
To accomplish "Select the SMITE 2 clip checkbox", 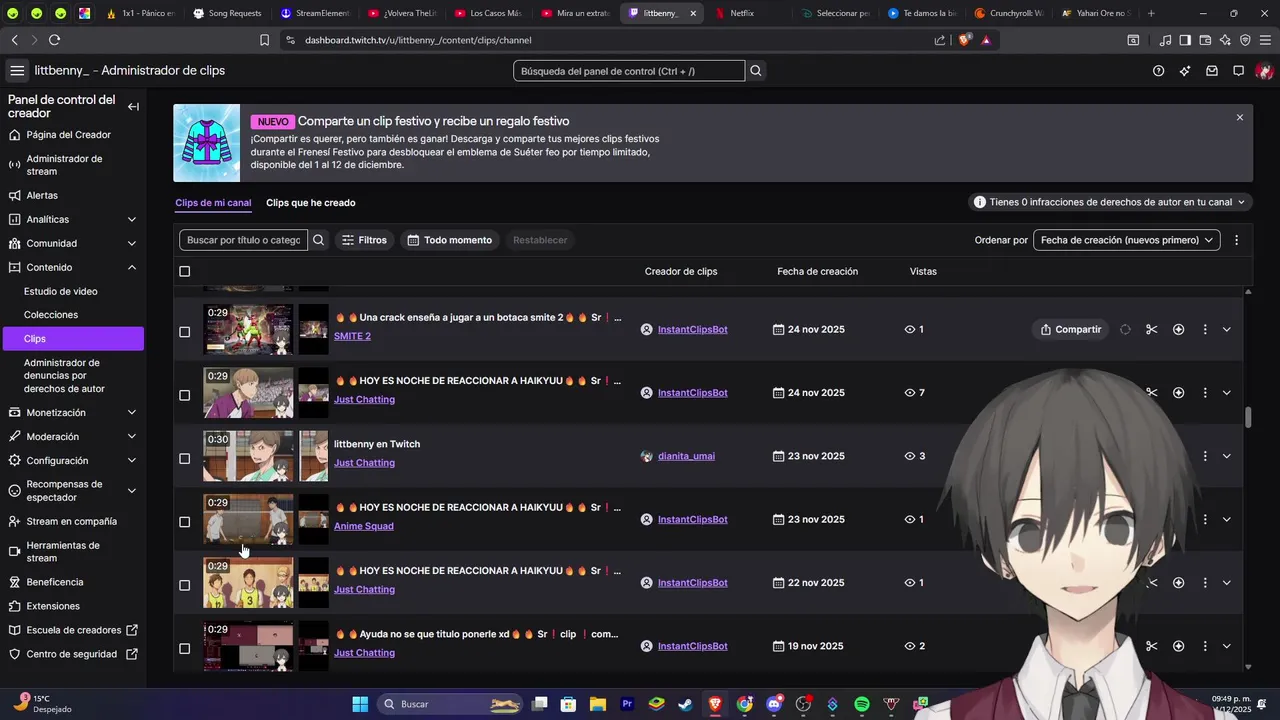I will point(184,332).
